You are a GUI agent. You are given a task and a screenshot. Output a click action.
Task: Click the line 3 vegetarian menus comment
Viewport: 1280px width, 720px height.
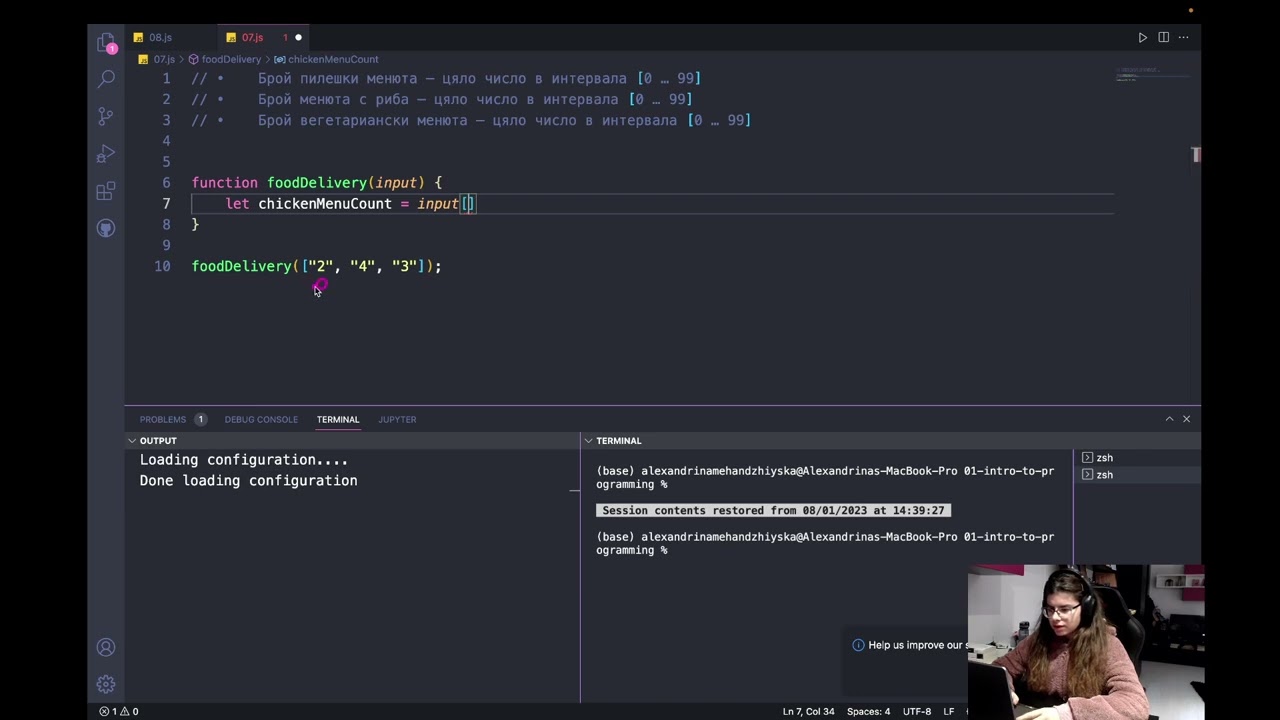(471, 121)
